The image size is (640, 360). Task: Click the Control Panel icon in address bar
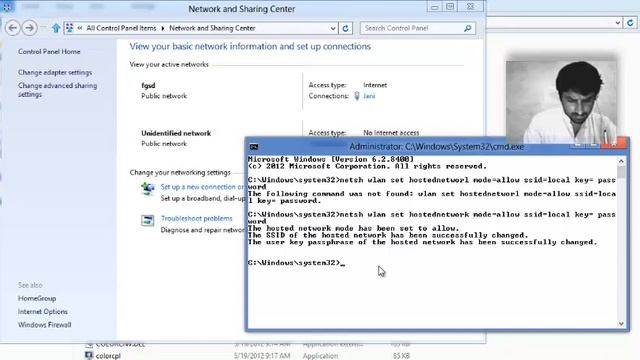pos(69,28)
